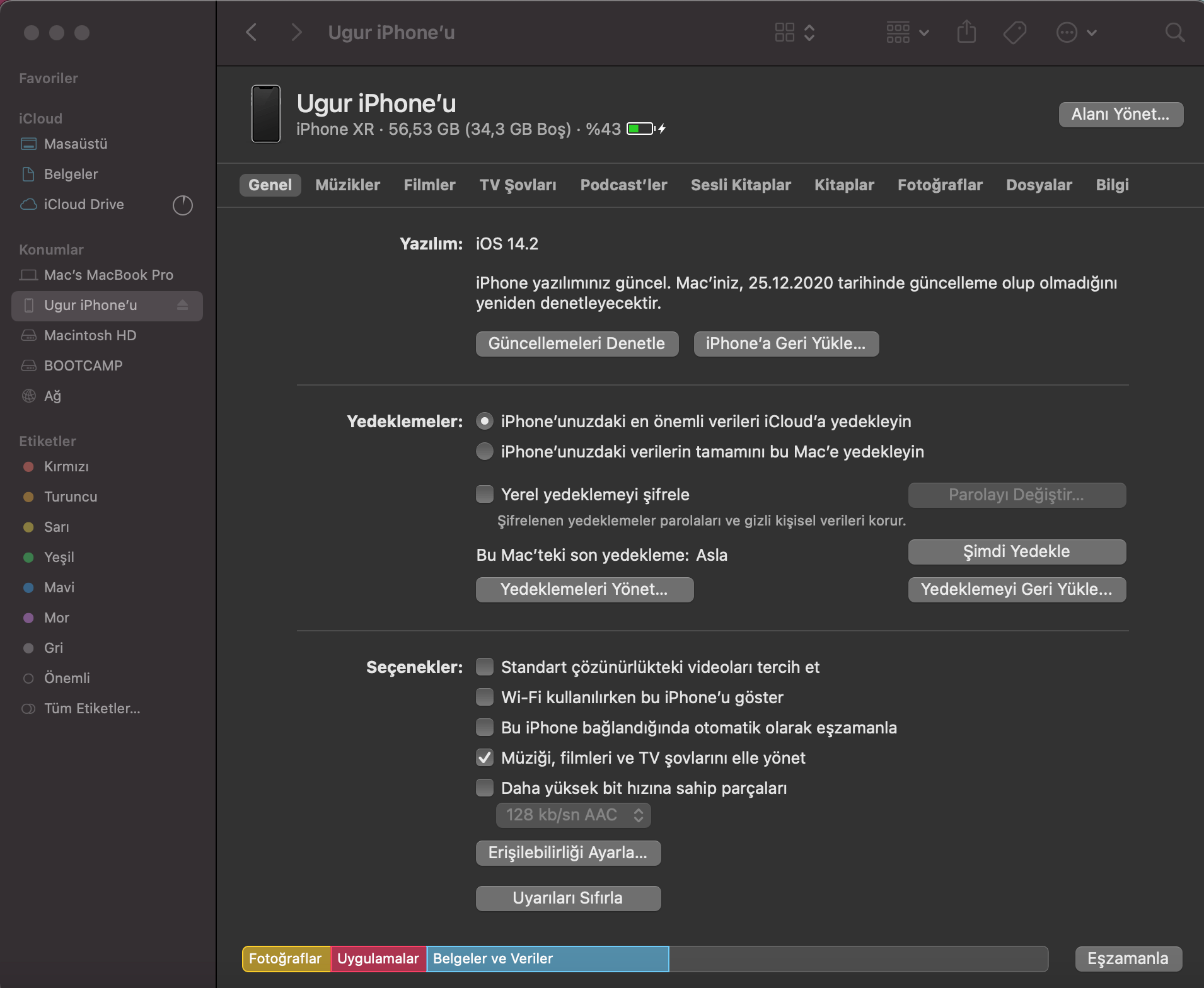
Task: Click the Finder search magnifier icon
Action: [x=1174, y=33]
